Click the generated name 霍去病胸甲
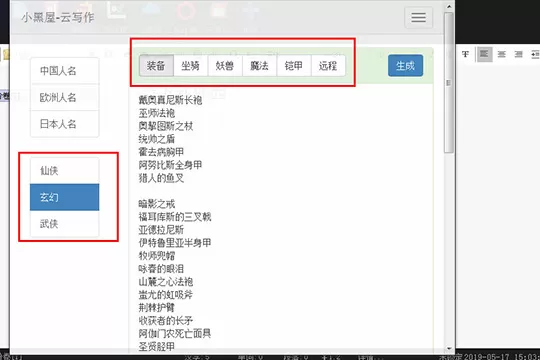Viewport: 540px width, 360px height. 161,152
